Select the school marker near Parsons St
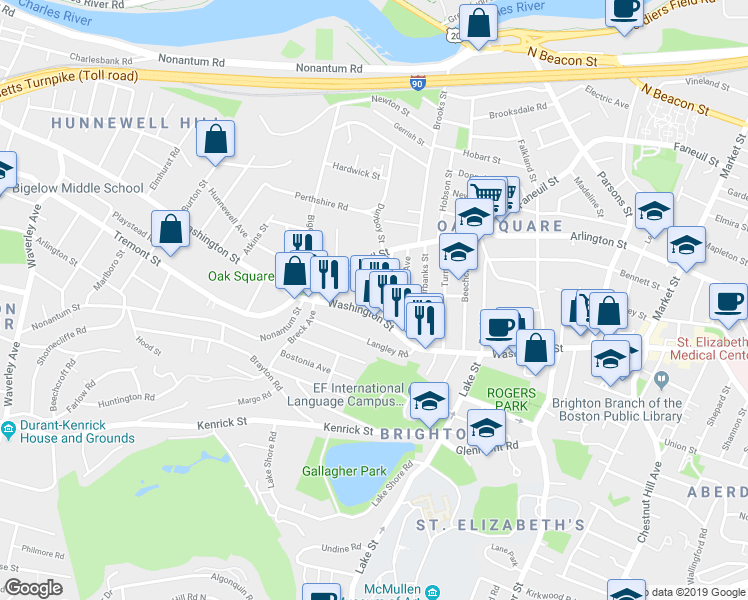The height and width of the screenshot is (600, 748). 654,214
